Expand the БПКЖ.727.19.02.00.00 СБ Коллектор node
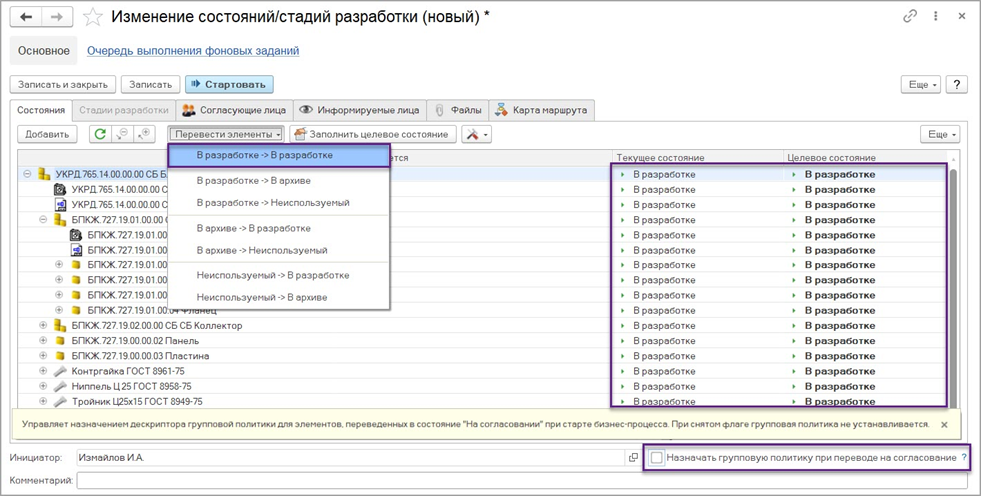Screen dimensions: 981x496 43,325
